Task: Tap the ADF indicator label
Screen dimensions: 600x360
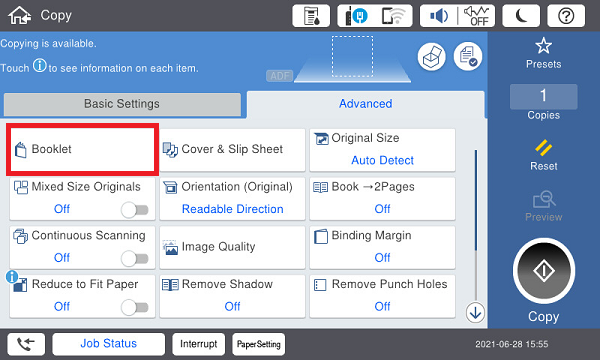Action: (280, 76)
